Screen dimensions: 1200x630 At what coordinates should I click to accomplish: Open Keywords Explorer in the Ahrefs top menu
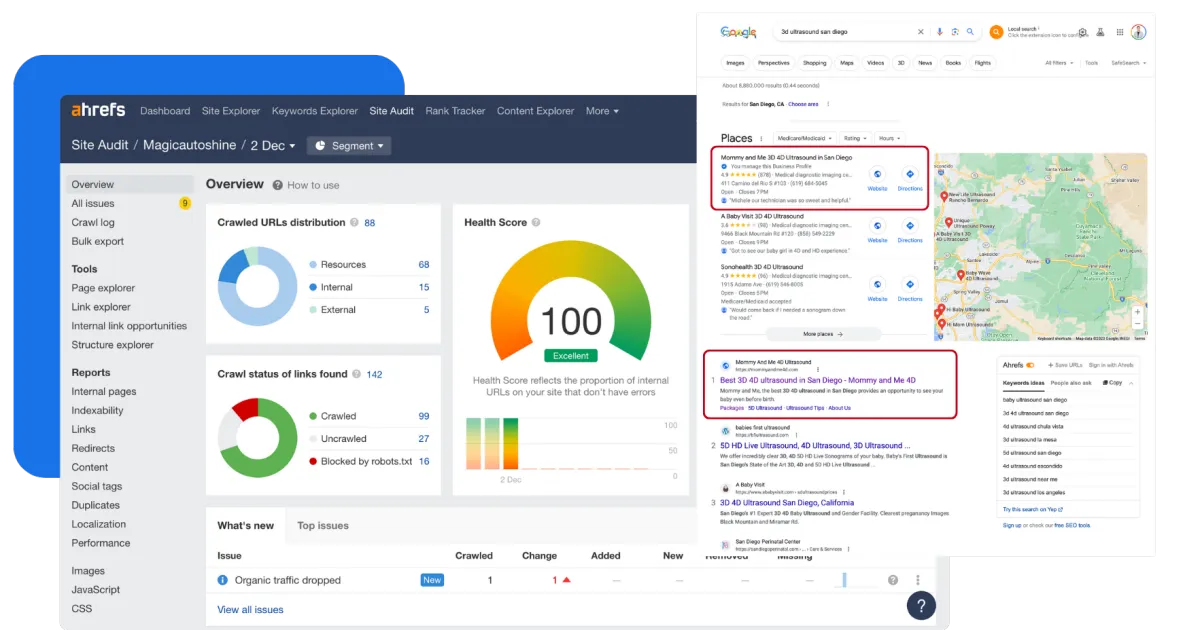coord(315,111)
